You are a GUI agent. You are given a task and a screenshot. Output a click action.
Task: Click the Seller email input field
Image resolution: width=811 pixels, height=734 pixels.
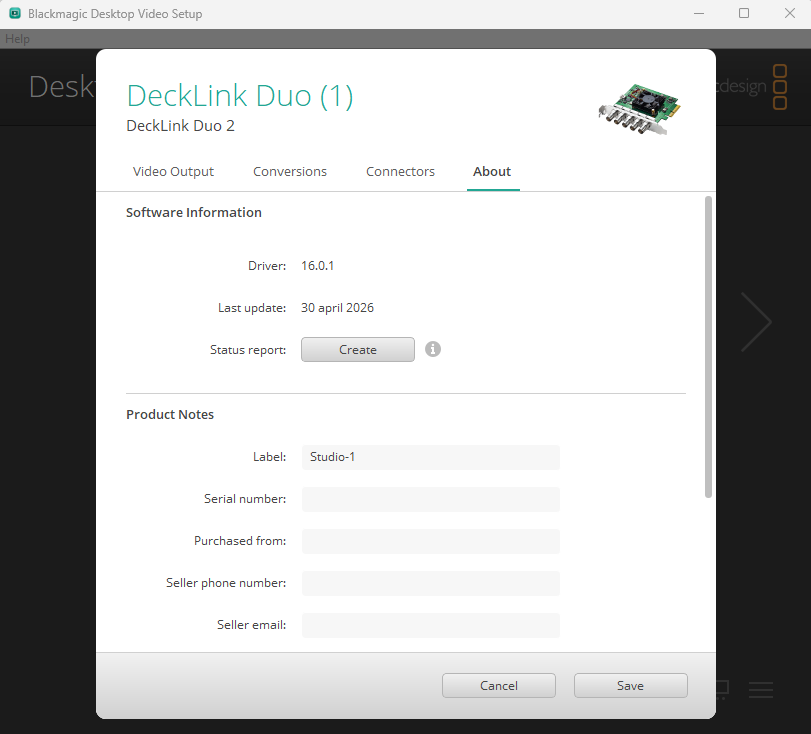click(x=431, y=625)
